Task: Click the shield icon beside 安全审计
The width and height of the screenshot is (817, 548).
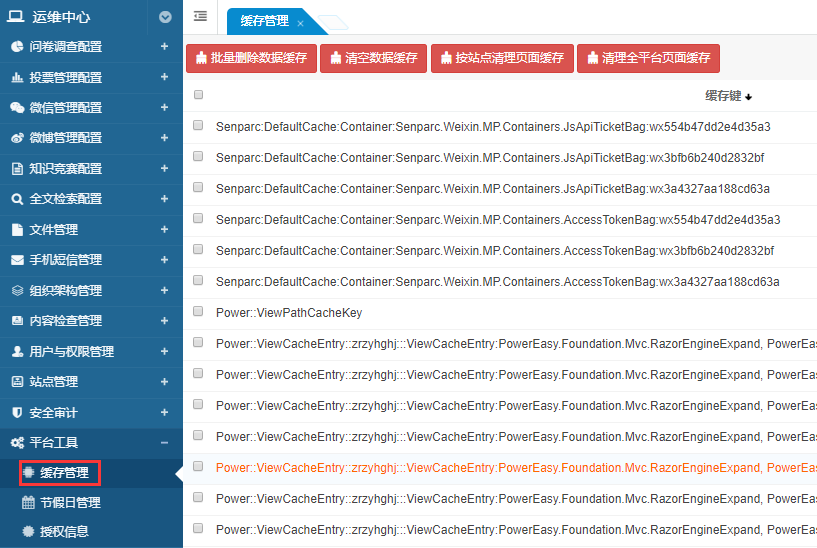Action: (17, 412)
